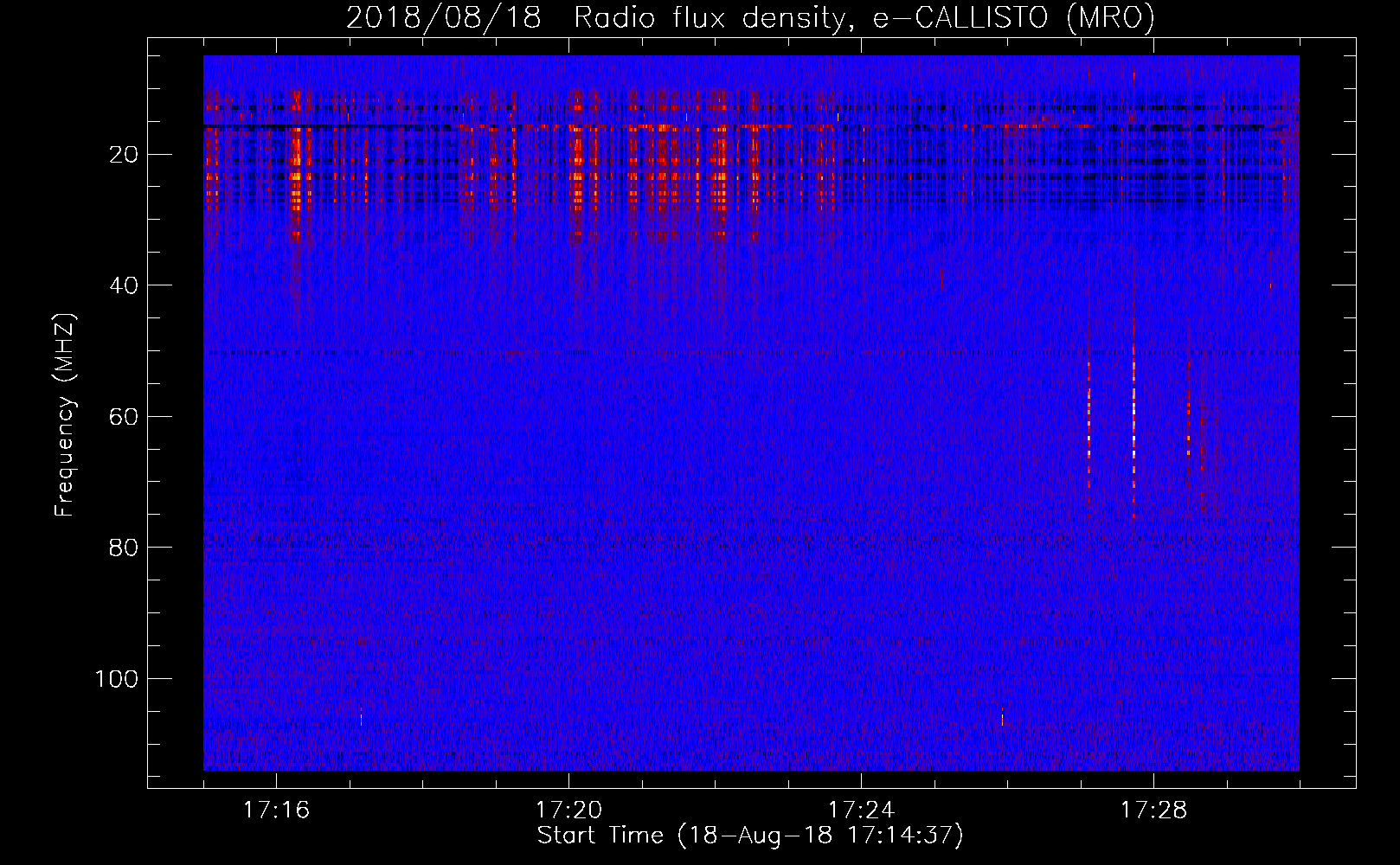Click the '40' frequency tick label
The width and height of the screenshot is (1400, 865).
click(125, 285)
